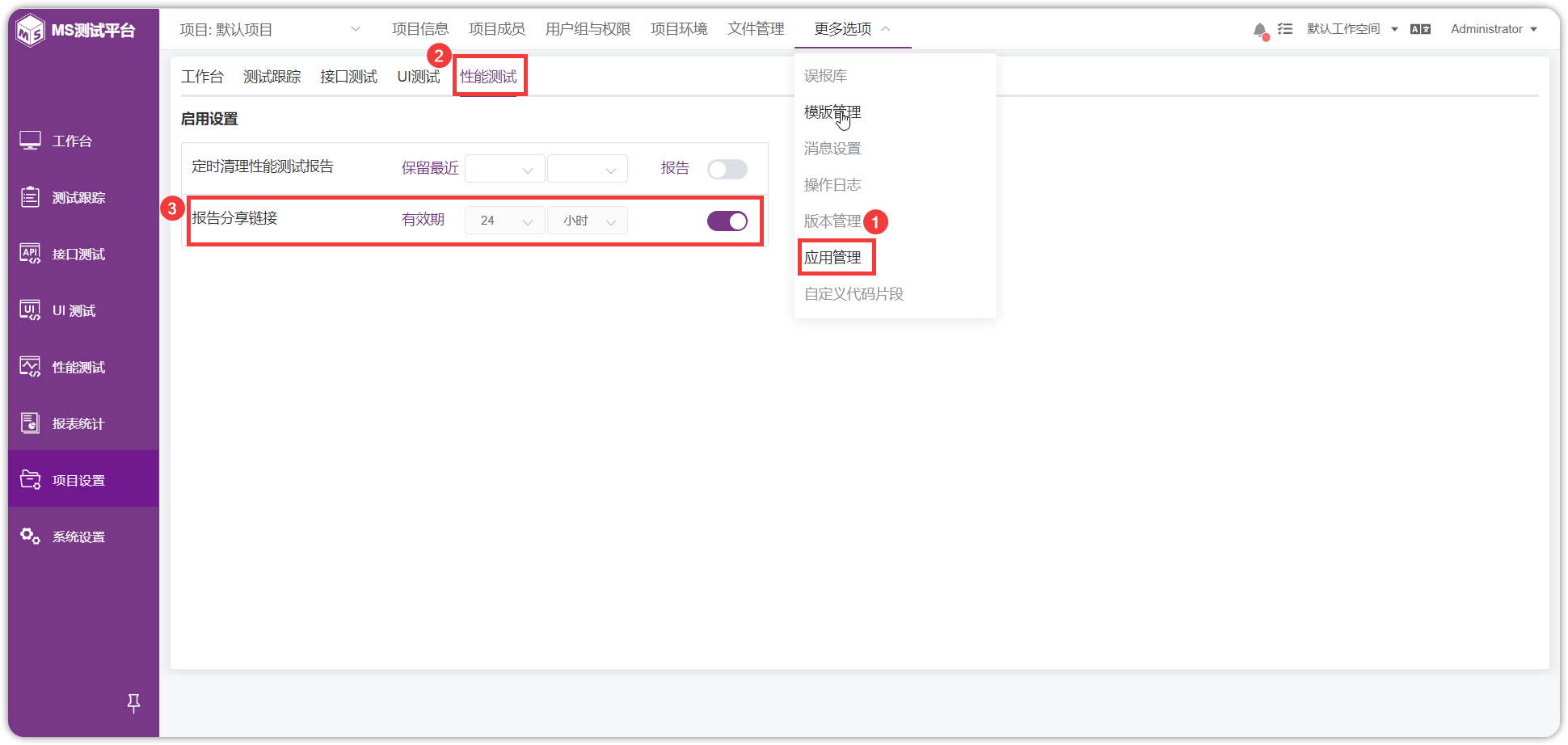The image size is (1568, 745).
Task: Expand the 默认工作空间 dropdown
Action: click(x=1352, y=29)
